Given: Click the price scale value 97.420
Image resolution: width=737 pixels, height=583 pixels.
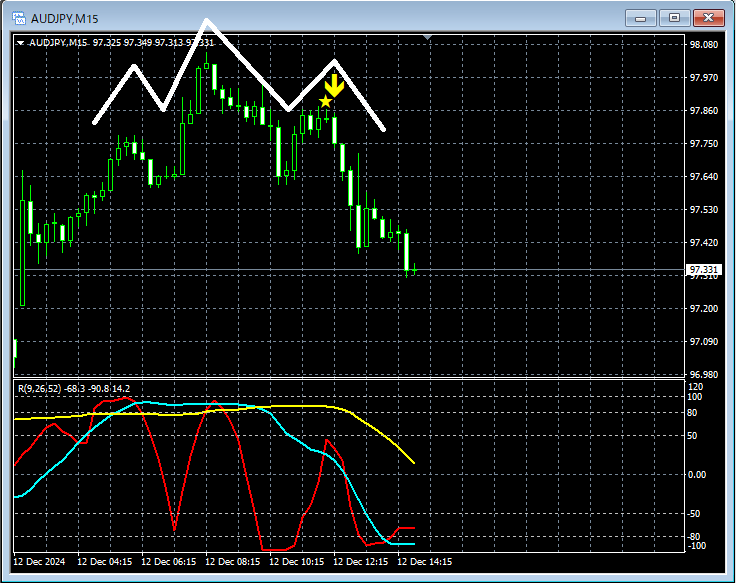Looking at the screenshot, I should point(704,243).
